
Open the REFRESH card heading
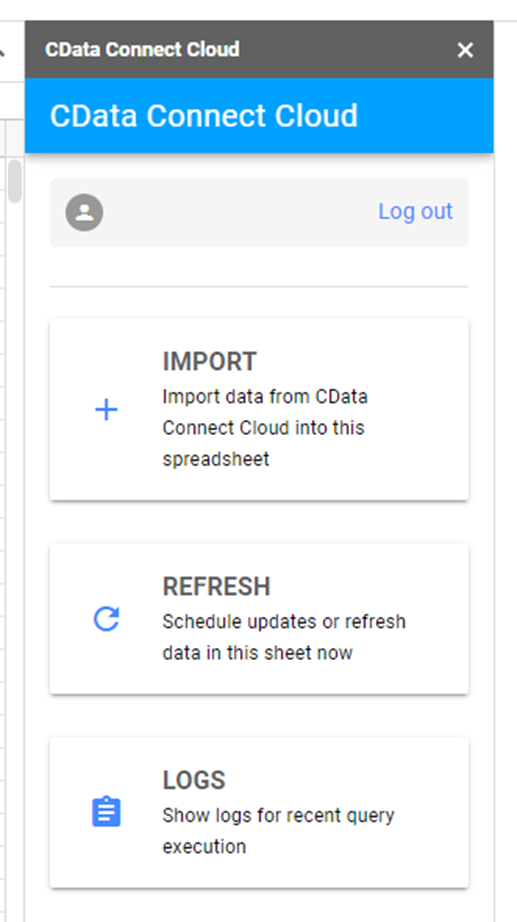click(x=216, y=586)
